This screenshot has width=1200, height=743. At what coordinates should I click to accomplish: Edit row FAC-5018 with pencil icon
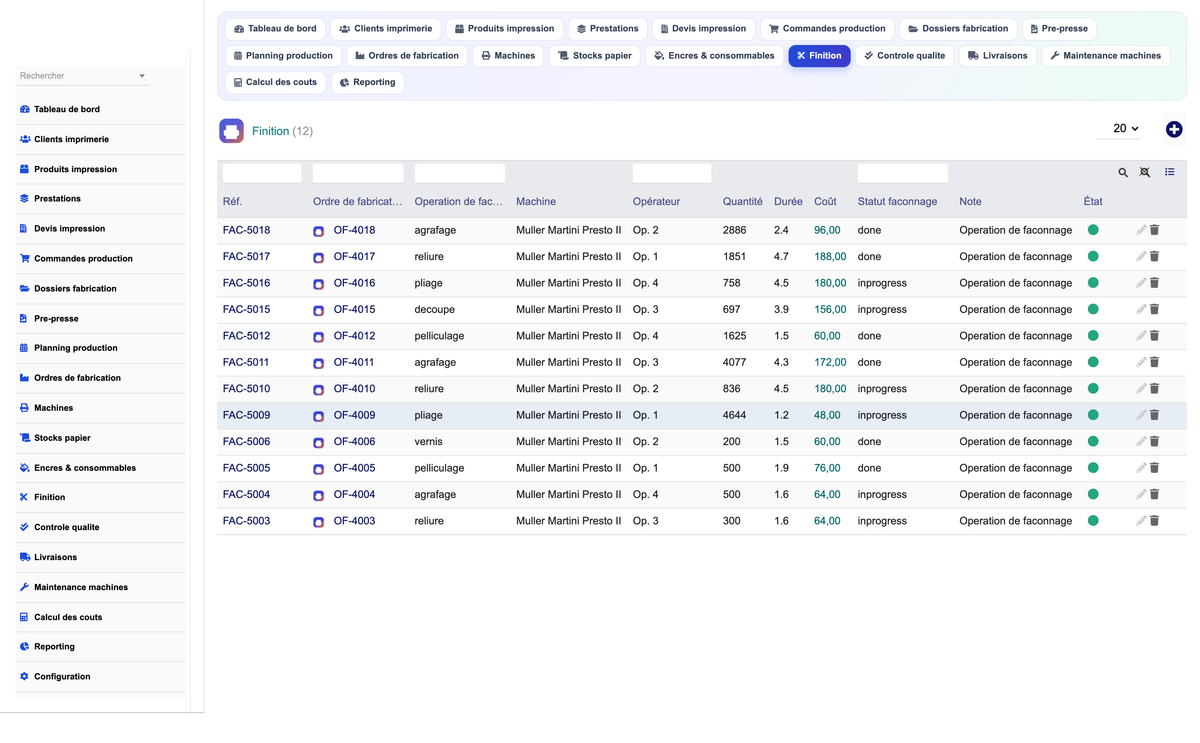tap(1141, 230)
